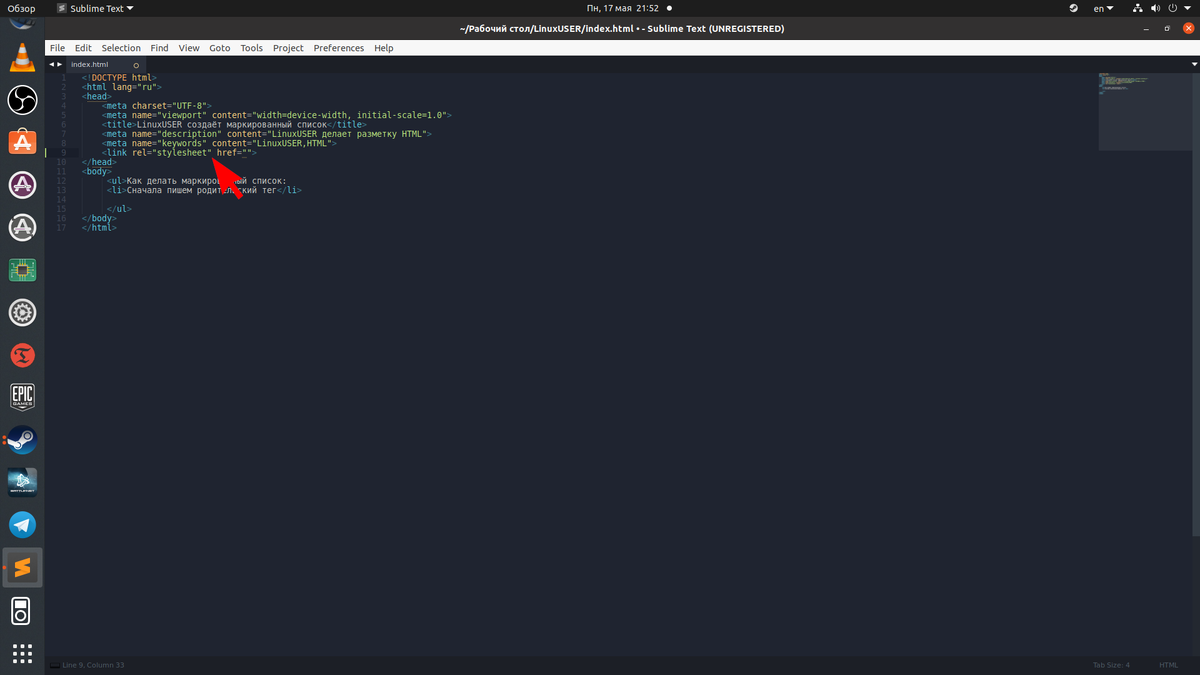Open the Selection menu
This screenshot has height=675, width=1200.
pos(121,48)
